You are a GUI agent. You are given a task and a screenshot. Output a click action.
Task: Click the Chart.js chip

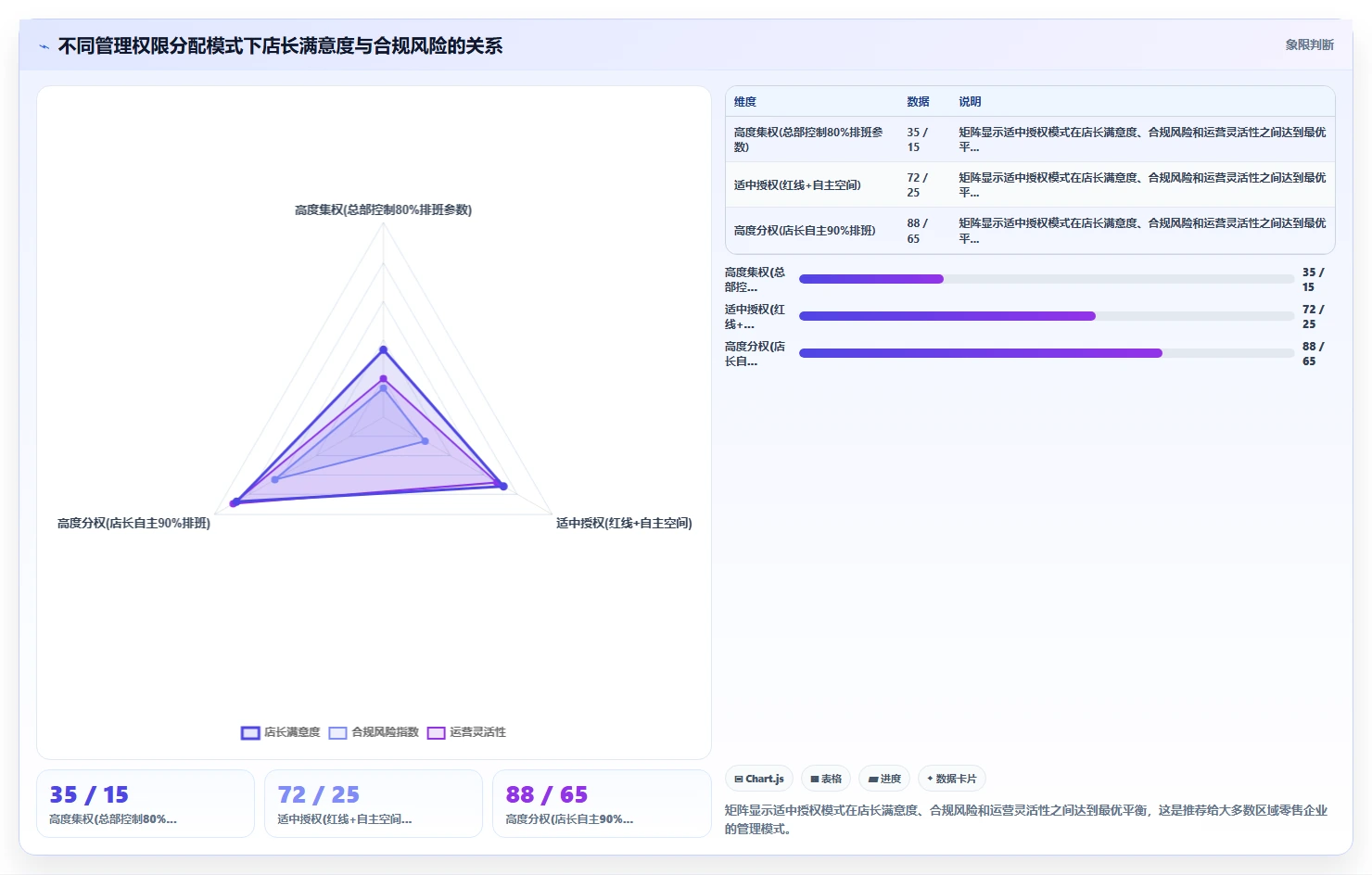[x=759, y=779]
